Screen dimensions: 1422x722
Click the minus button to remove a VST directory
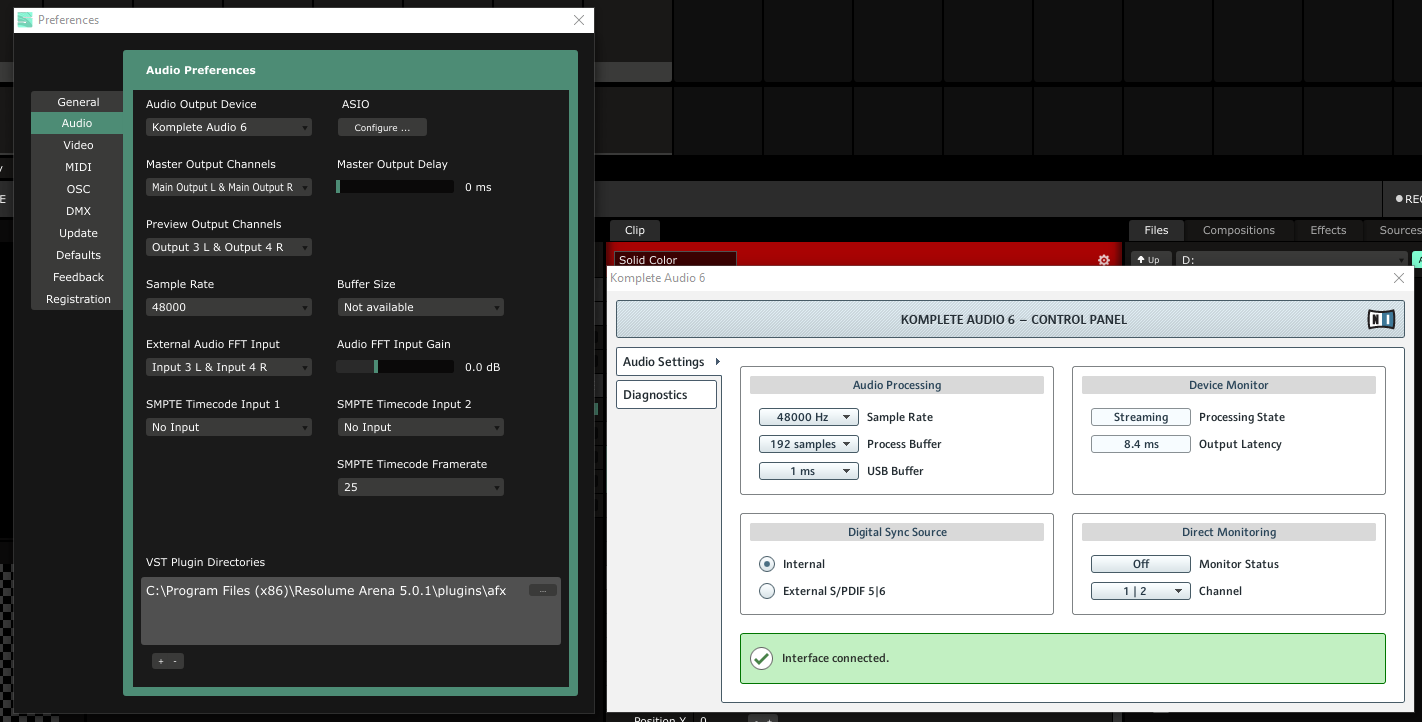coord(175,661)
